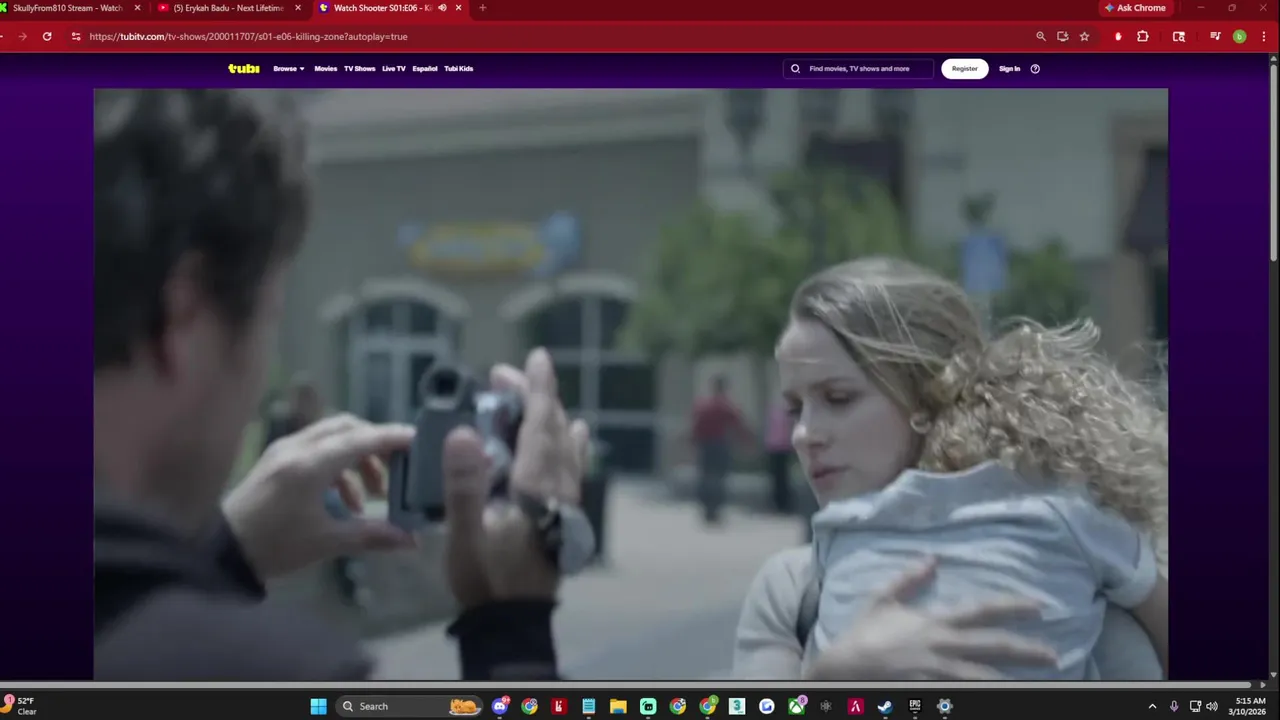1280x720 pixels.
Task: Click the Tubi search magnifier icon
Action: pyautogui.click(x=796, y=69)
